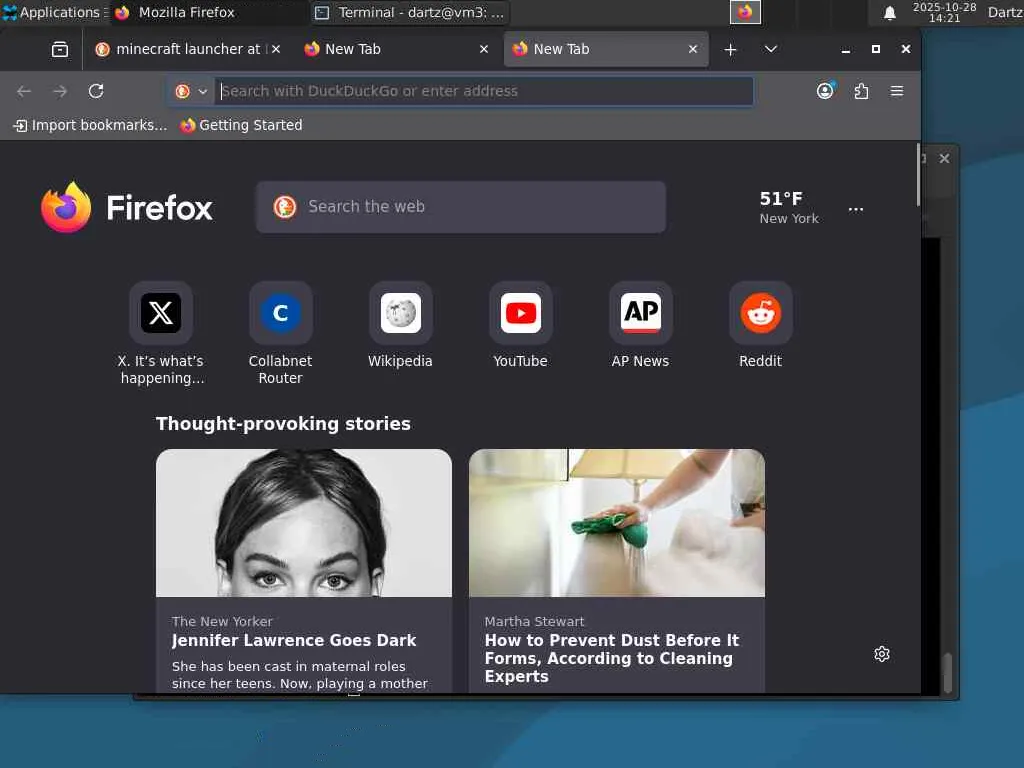Close the active rightmost New Tab
Viewport: 1024px width, 768px height.
coord(693,49)
